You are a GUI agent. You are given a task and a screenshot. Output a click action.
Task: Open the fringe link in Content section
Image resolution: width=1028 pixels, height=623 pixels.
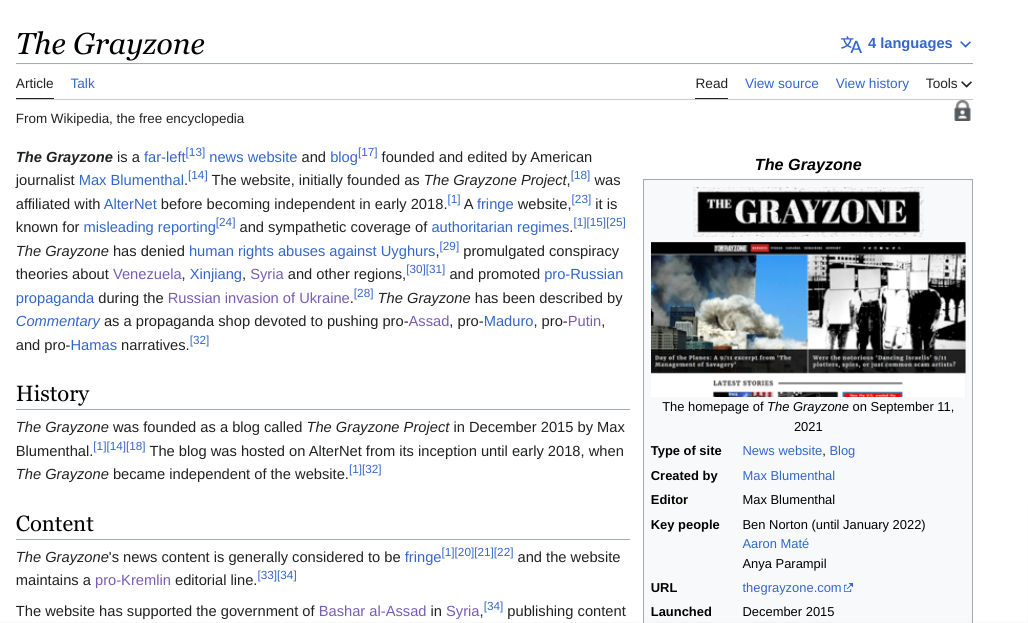coord(423,557)
